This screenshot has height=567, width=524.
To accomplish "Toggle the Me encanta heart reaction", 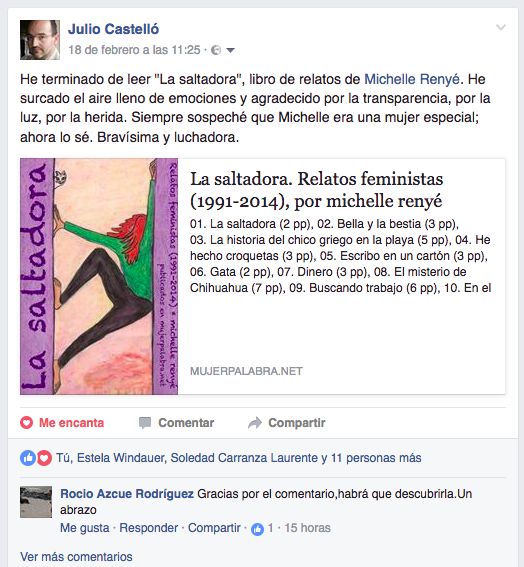I will [62, 423].
